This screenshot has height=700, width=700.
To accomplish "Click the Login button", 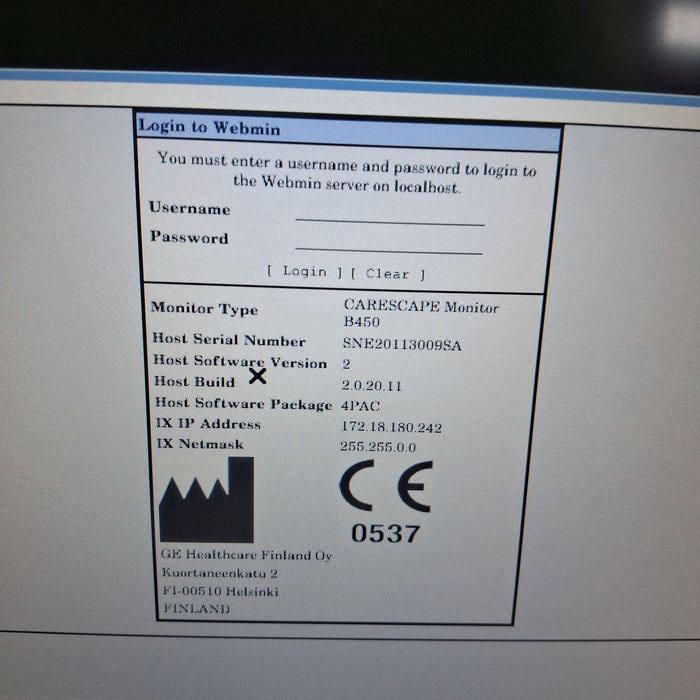I will (x=304, y=271).
